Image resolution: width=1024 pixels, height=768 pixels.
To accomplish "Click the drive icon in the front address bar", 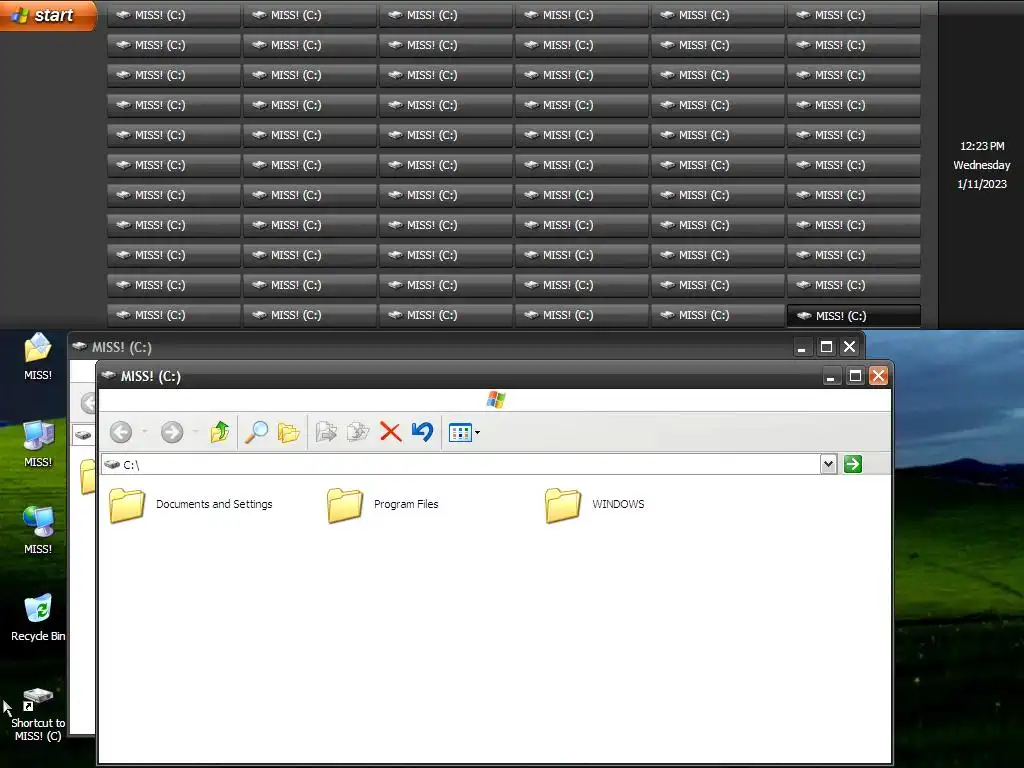I will coord(112,464).
